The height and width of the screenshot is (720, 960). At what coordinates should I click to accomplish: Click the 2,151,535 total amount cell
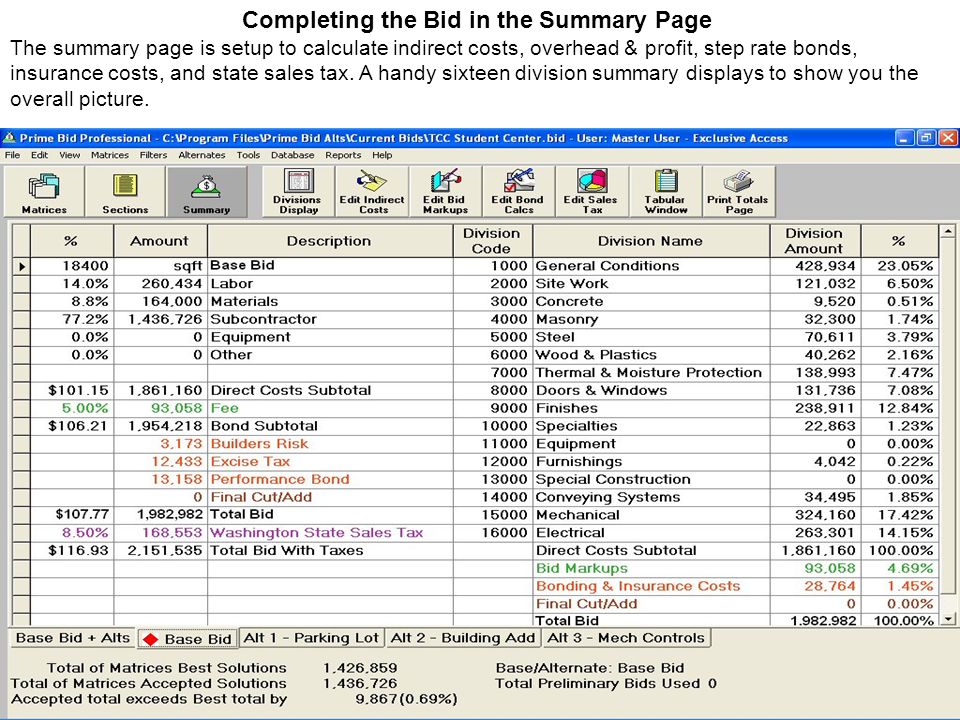click(161, 550)
